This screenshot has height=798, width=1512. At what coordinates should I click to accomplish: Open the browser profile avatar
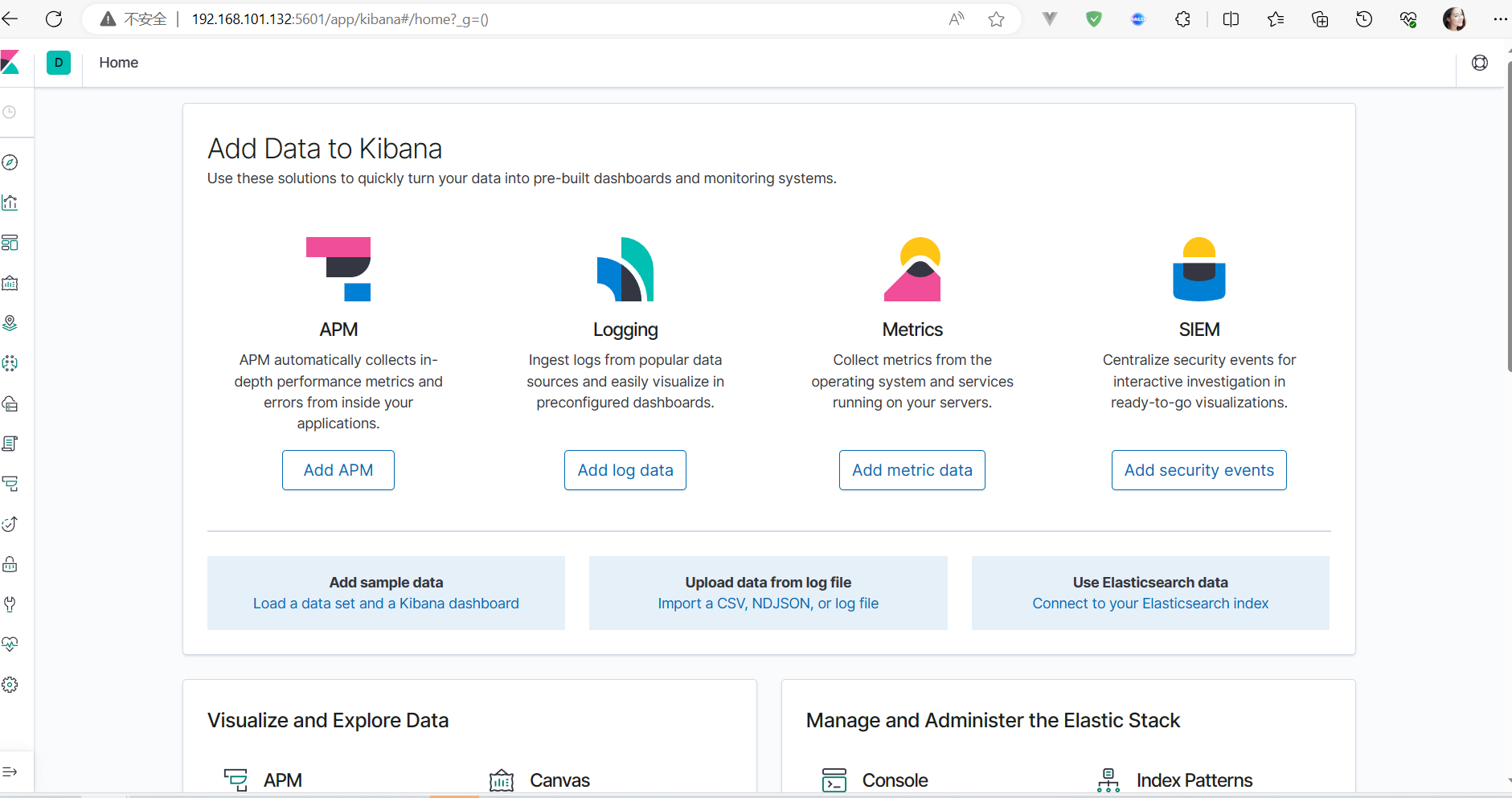(x=1454, y=19)
